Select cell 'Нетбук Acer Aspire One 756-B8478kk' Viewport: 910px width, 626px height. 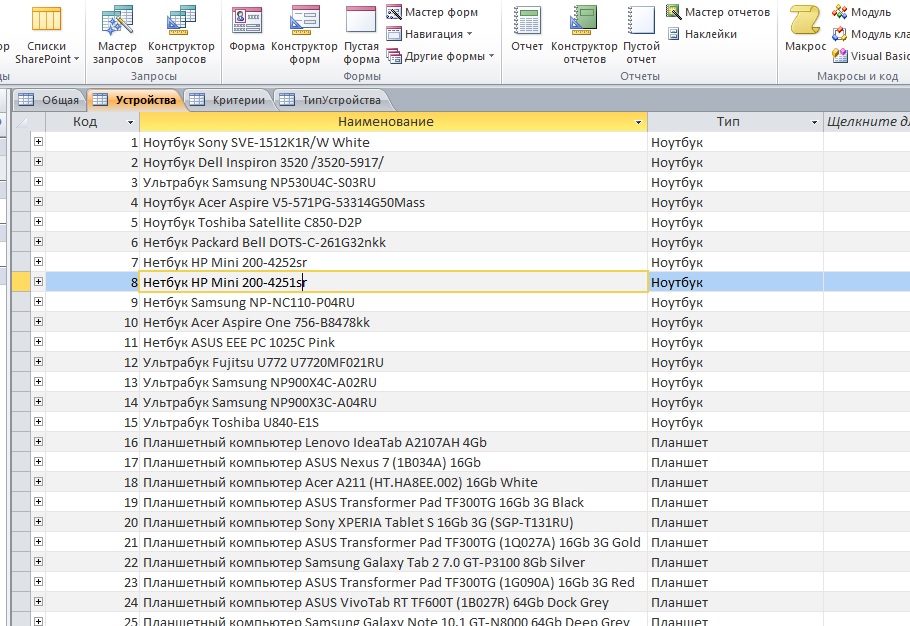pyautogui.click(x=393, y=322)
